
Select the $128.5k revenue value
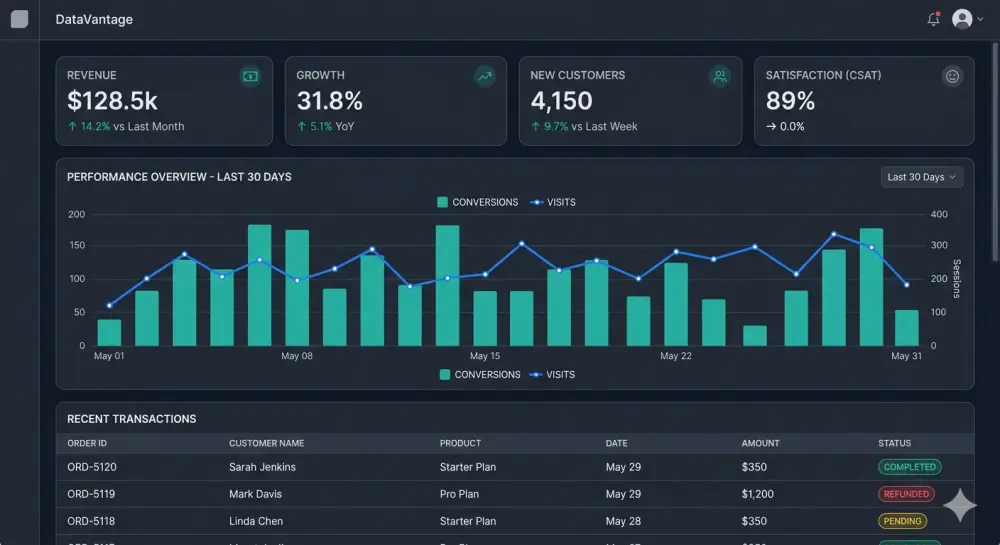[x=112, y=101]
